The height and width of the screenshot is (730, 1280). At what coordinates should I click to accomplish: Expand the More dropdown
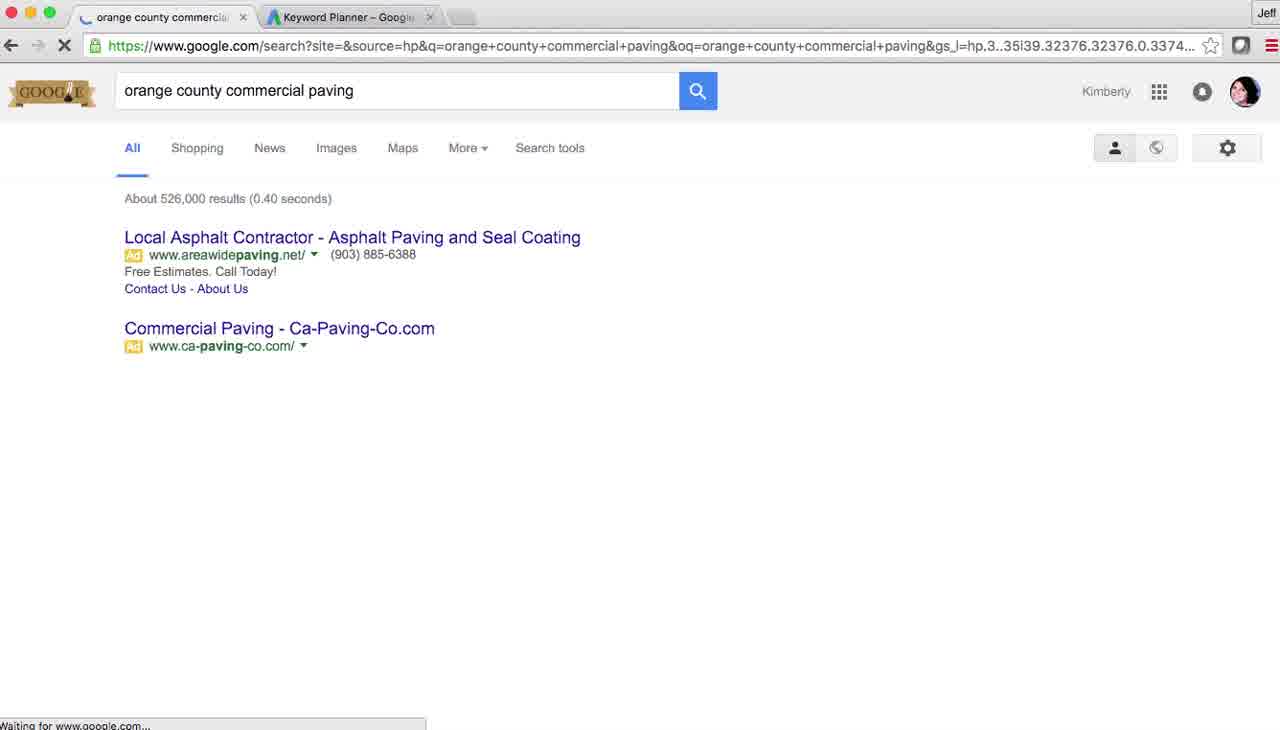tap(468, 148)
